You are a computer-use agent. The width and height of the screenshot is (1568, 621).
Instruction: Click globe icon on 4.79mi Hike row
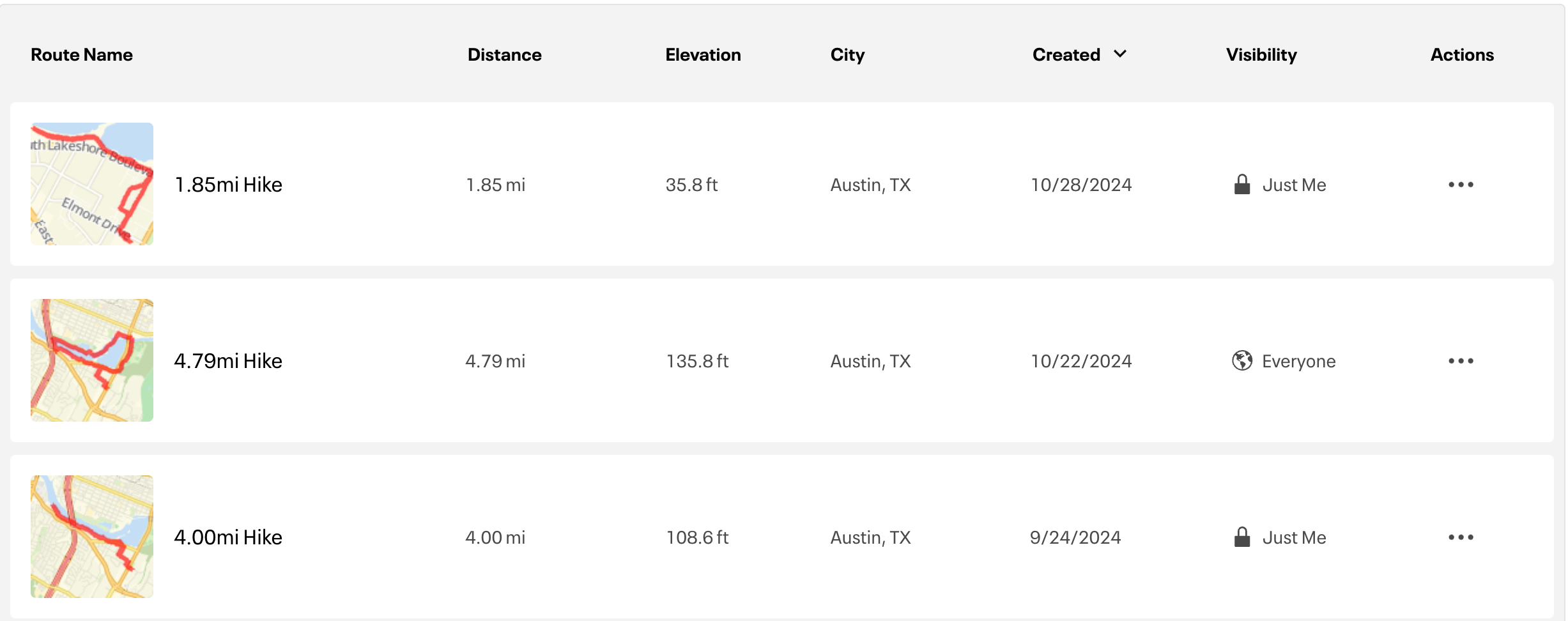tap(1241, 361)
